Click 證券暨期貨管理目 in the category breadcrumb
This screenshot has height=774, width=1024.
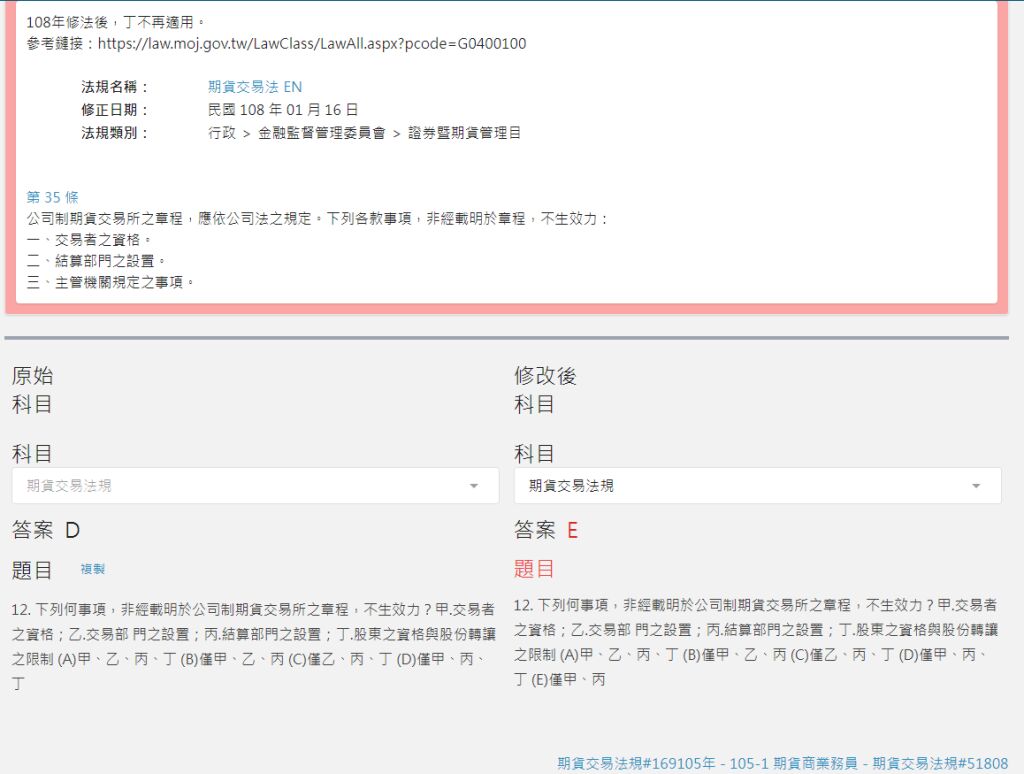click(464, 133)
